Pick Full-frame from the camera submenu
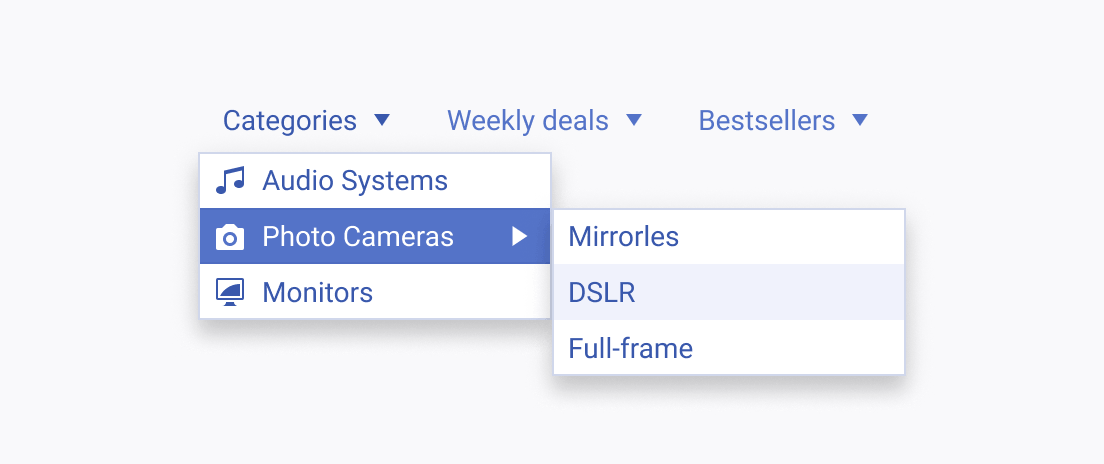1104x464 pixels. [x=630, y=349]
